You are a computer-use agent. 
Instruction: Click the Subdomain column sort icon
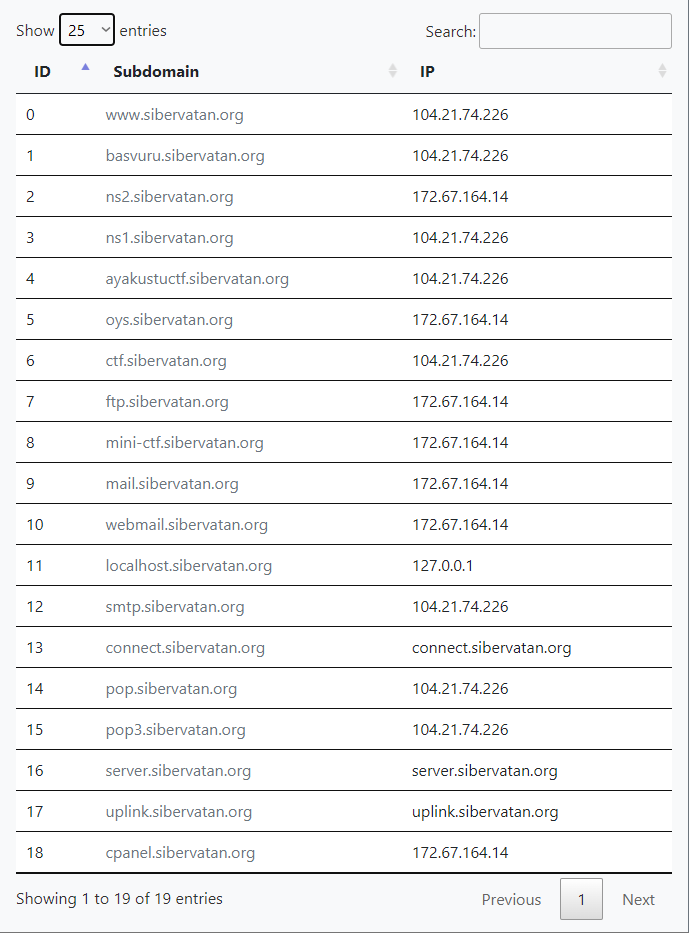[393, 71]
